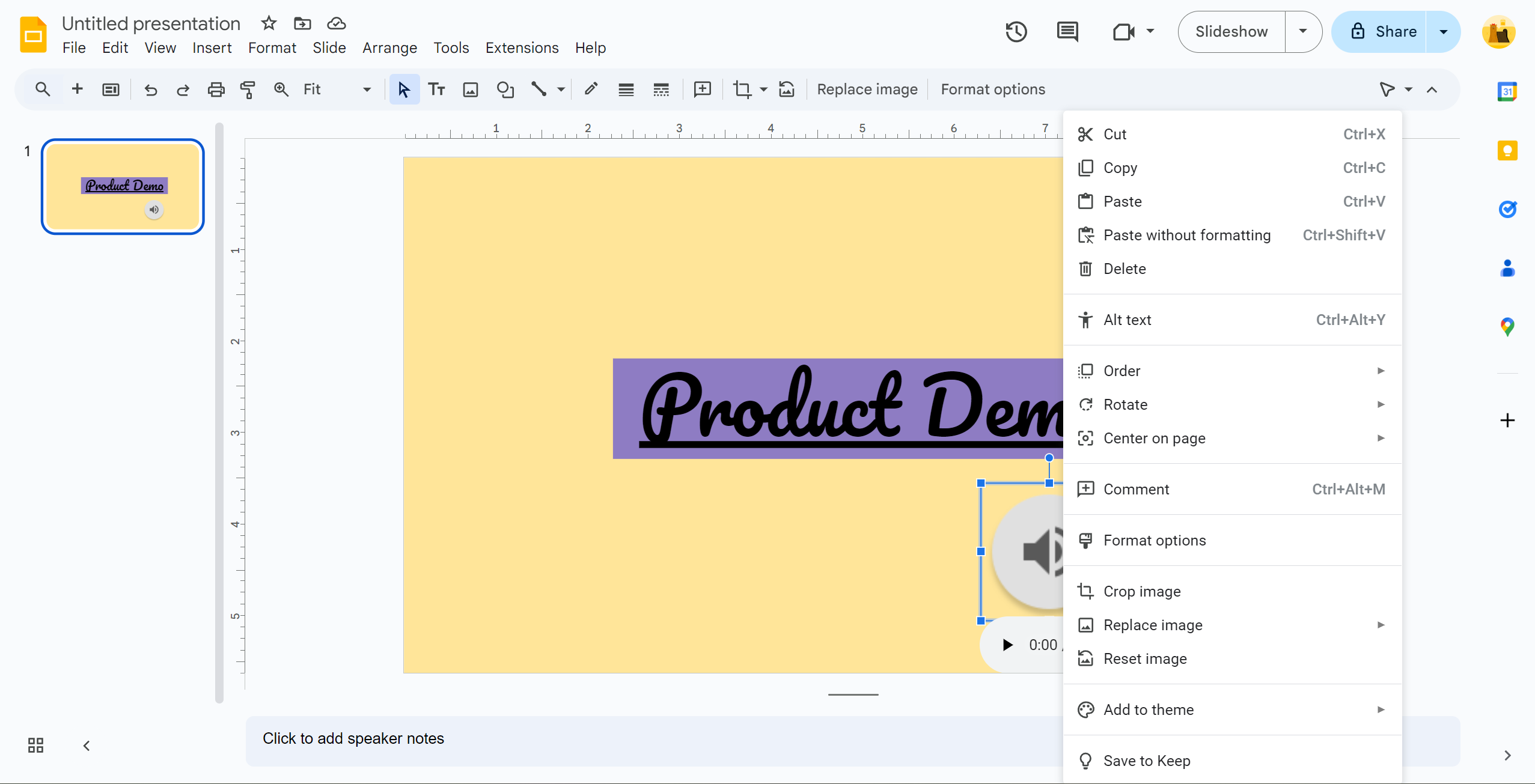Click the reset image toolbar icon
This screenshot has width=1535, height=784.
tap(787, 90)
